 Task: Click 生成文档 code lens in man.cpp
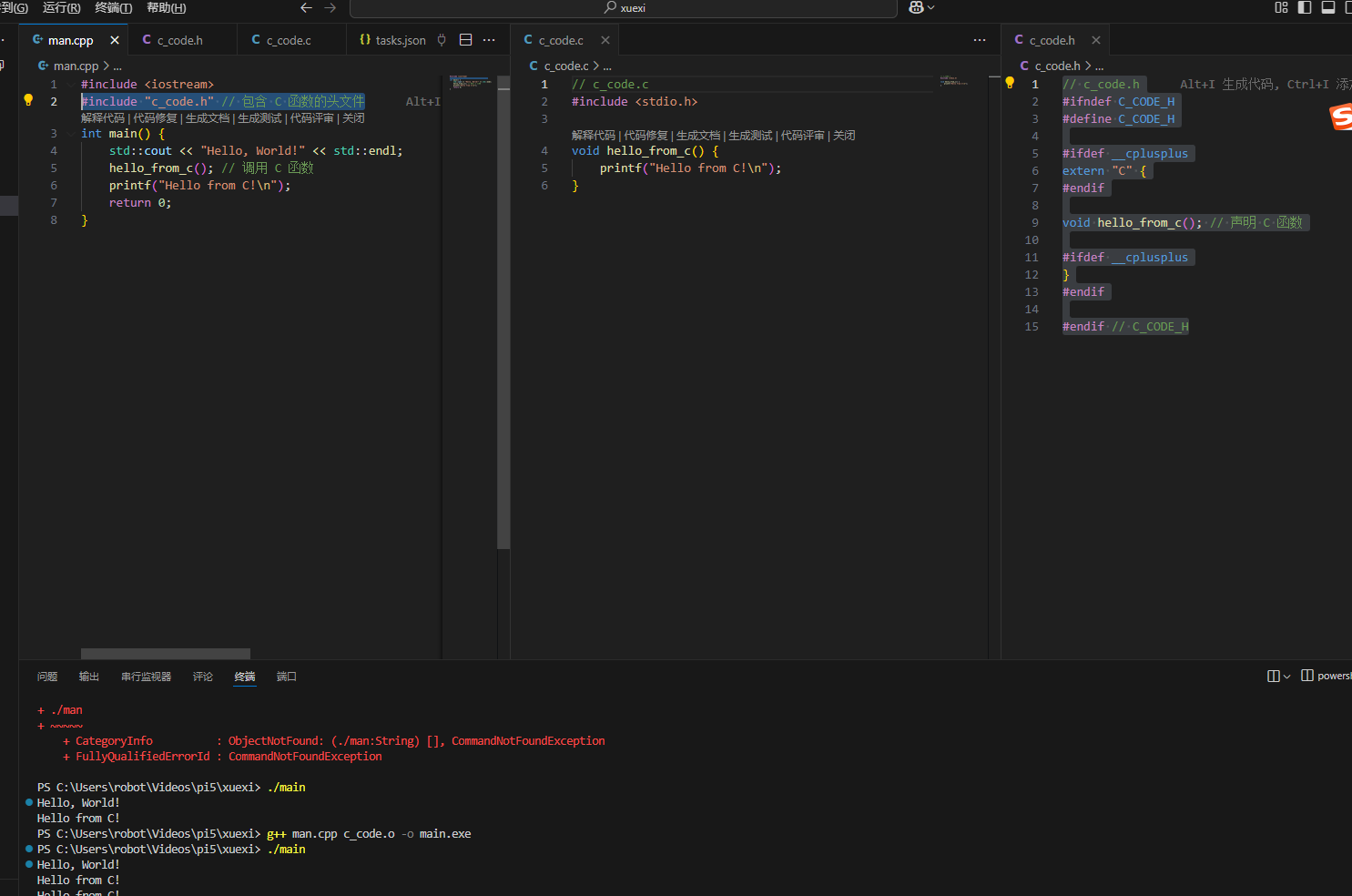click(208, 118)
